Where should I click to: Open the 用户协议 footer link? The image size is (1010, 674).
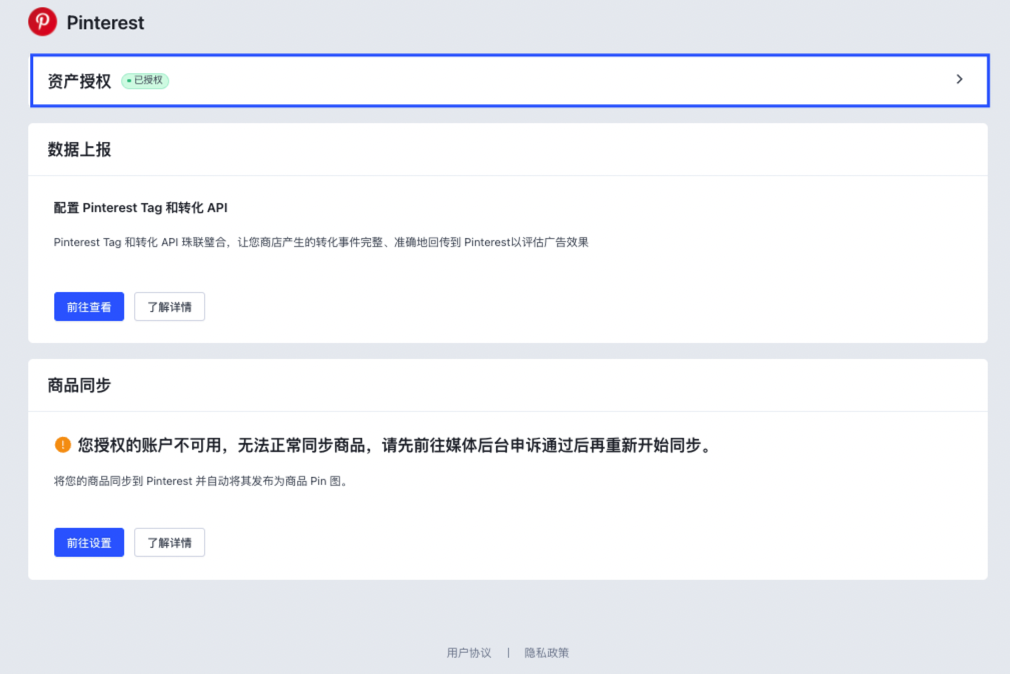469,653
